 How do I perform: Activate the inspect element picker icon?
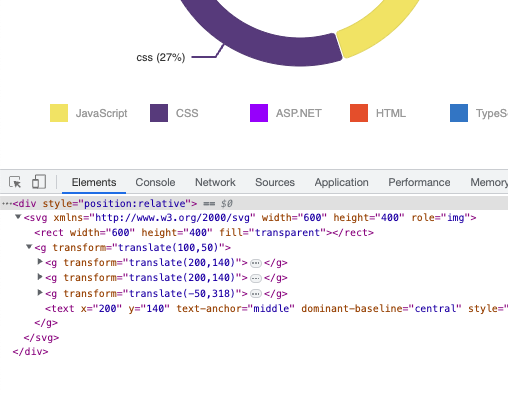(15, 182)
